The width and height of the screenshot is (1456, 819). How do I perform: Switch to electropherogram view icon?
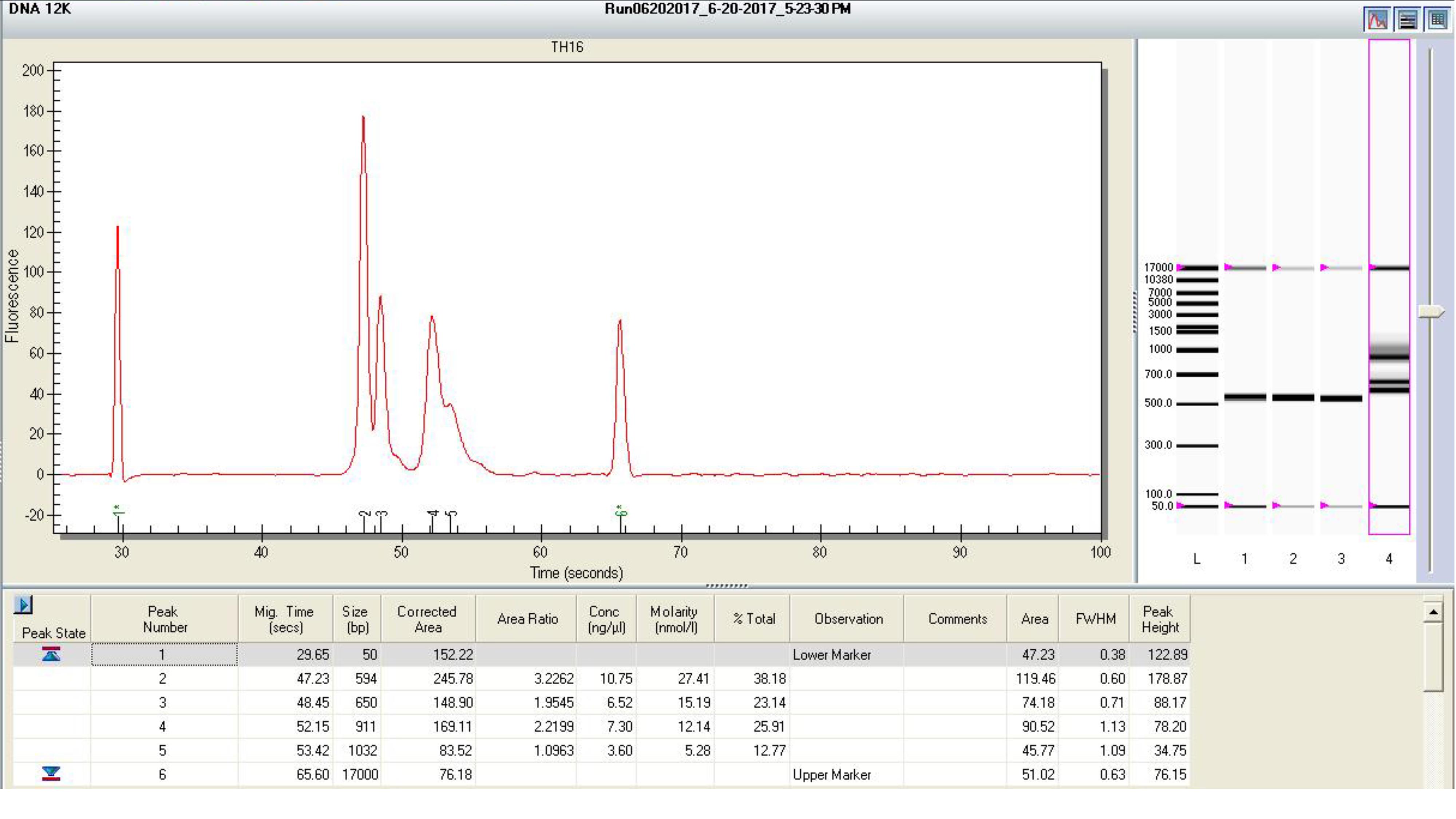pos(1377,20)
